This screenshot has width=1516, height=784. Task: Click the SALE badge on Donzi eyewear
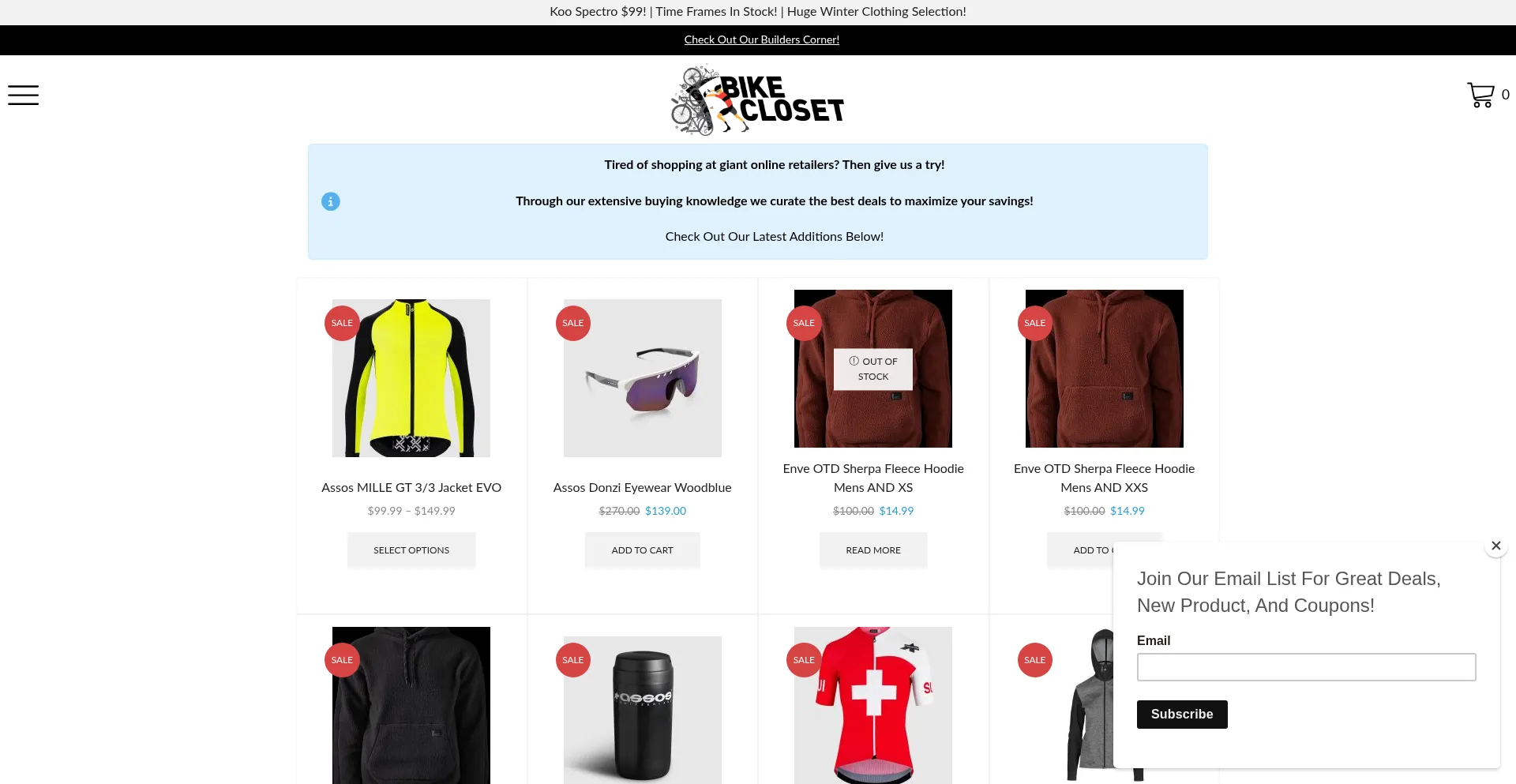pos(573,323)
